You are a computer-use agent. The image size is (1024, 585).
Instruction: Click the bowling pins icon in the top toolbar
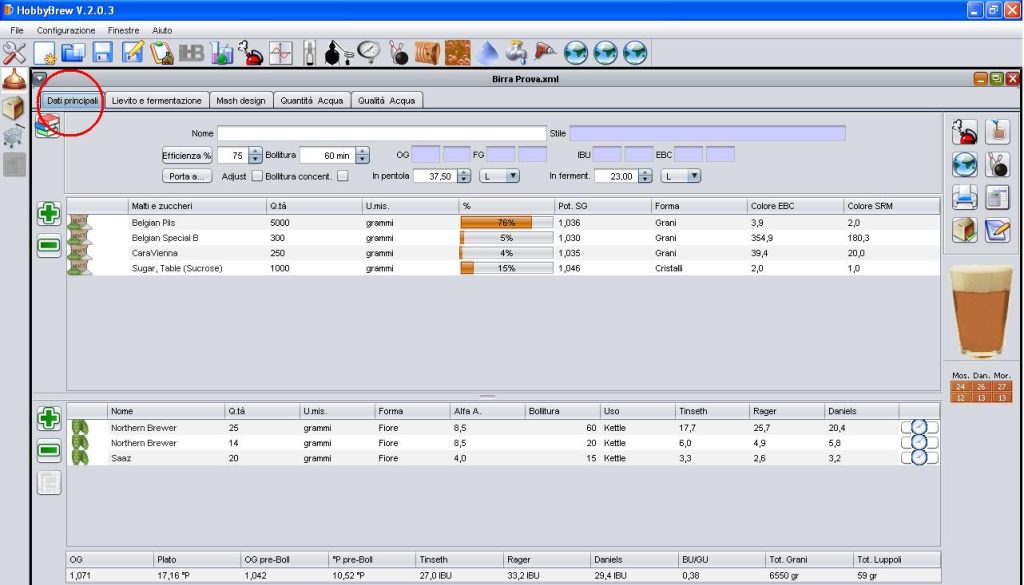pos(398,53)
